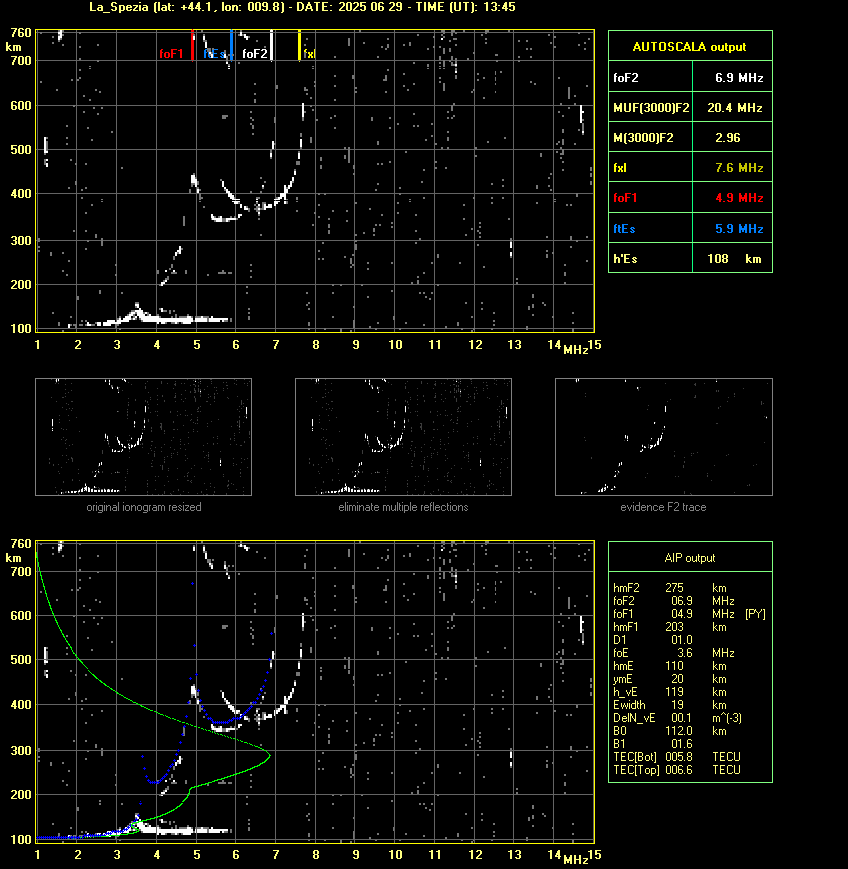Click the yellow fxI label on top ionogram
The image size is (848, 869).
pyautogui.click(x=309, y=54)
